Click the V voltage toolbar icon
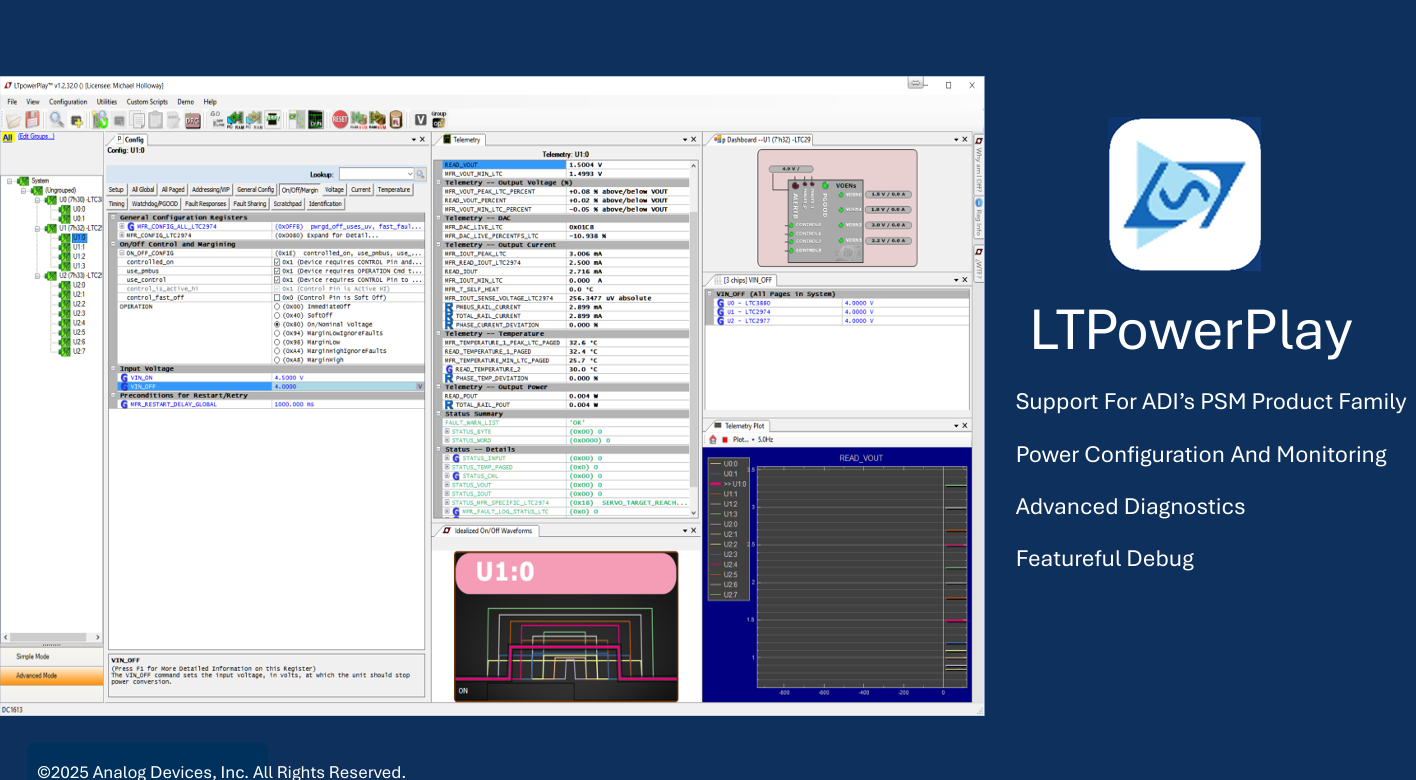 click(420, 120)
